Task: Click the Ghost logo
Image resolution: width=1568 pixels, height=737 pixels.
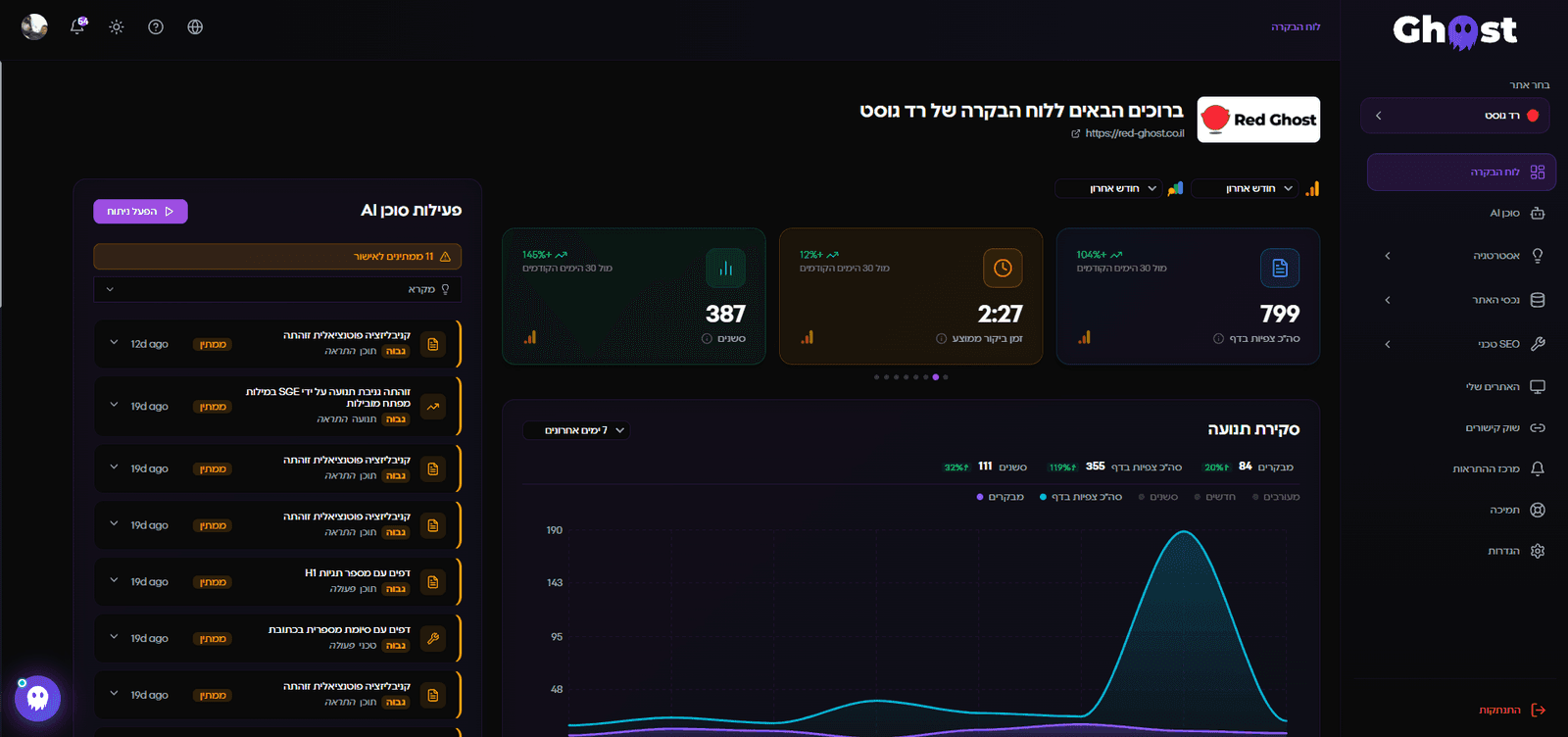Action: [1454, 30]
